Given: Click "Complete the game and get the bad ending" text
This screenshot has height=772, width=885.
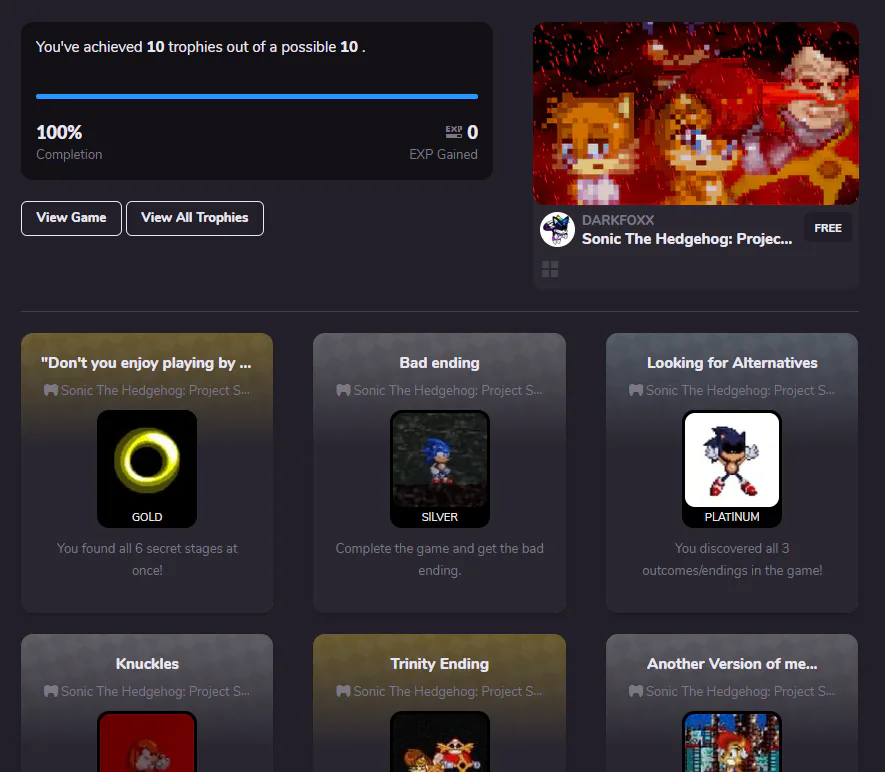Looking at the screenshot, I should pyautogui.click(x=440, y=559).
